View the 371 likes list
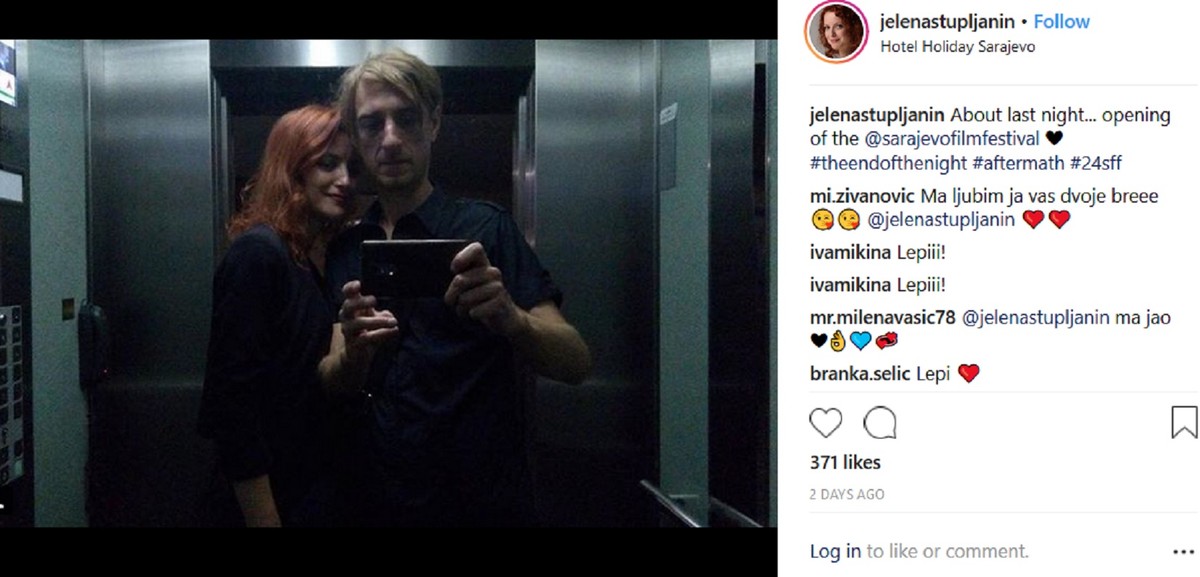 (x=845, y=462)
